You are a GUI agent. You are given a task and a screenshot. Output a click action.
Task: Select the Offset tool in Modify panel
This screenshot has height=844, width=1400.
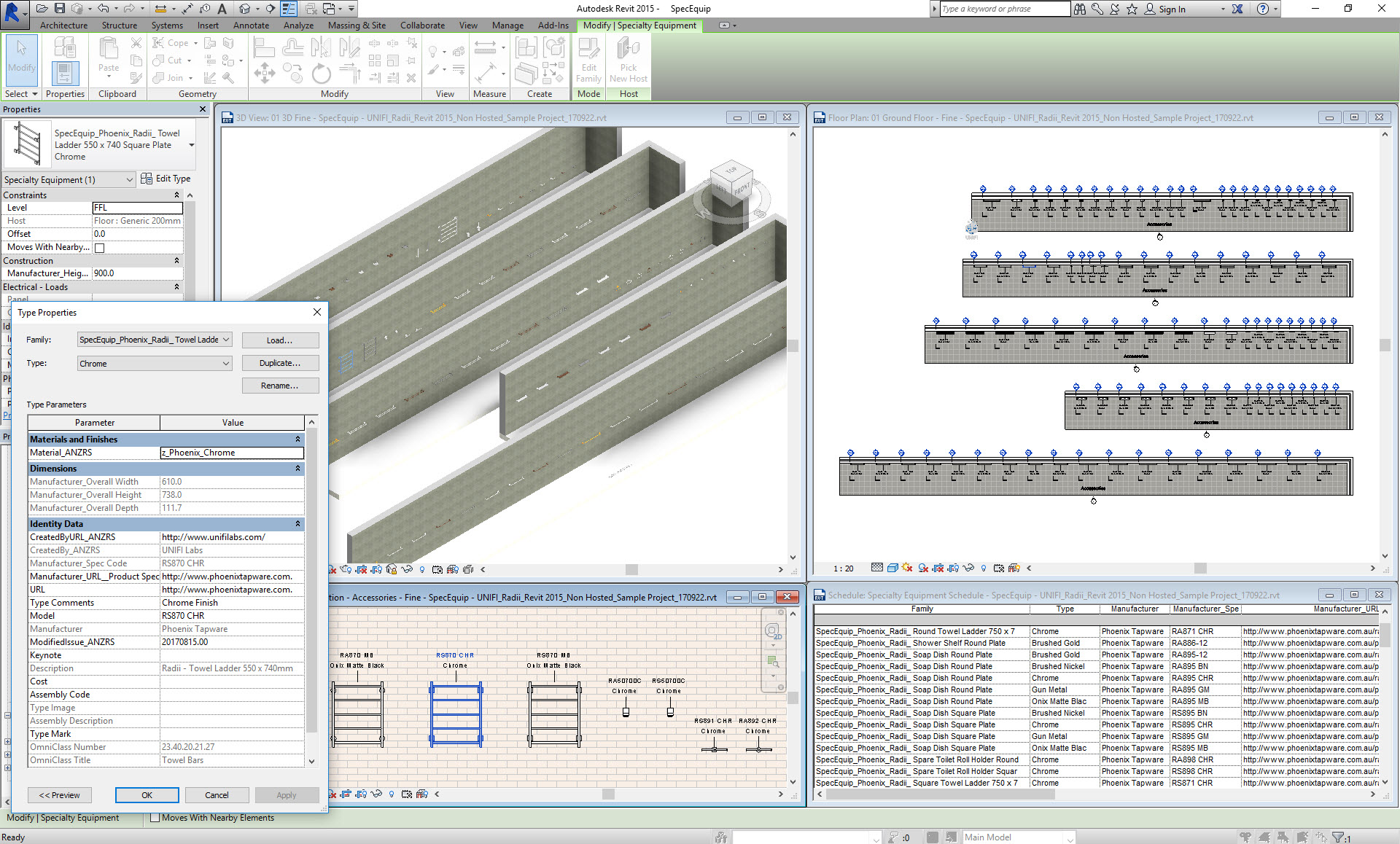[x=292, y=48]
